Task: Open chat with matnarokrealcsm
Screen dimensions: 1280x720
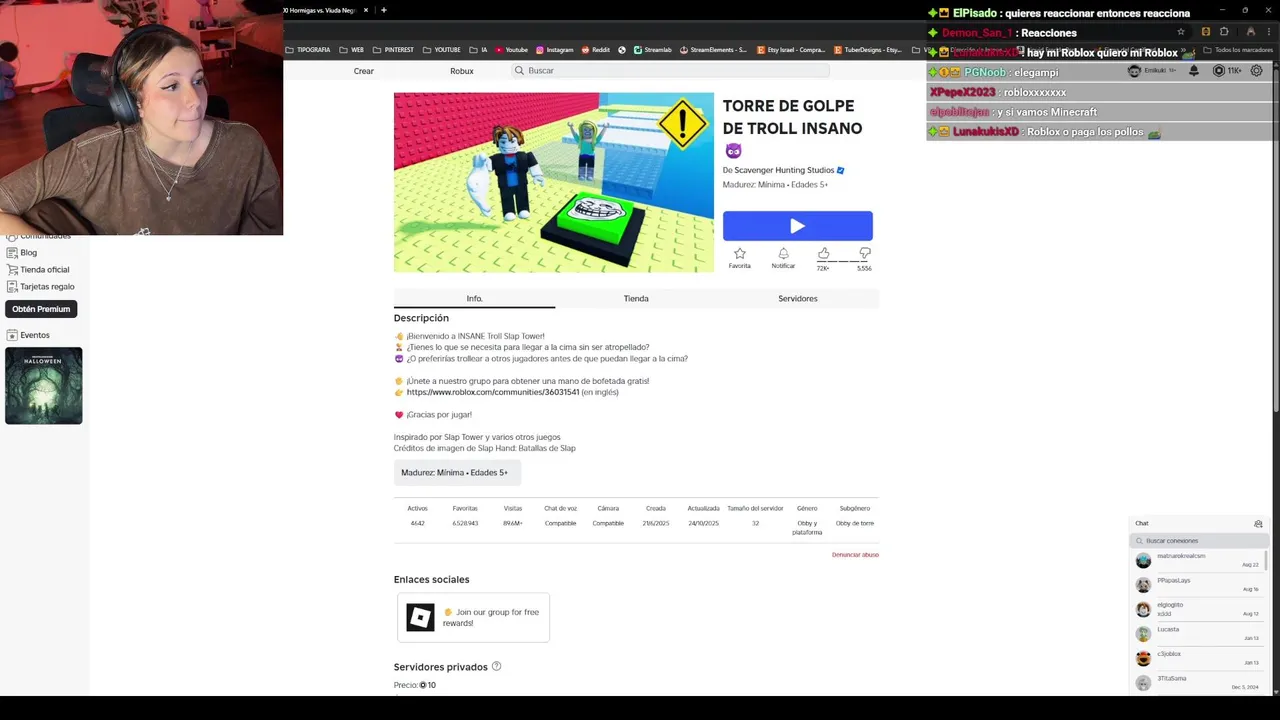Action: 1199,560
